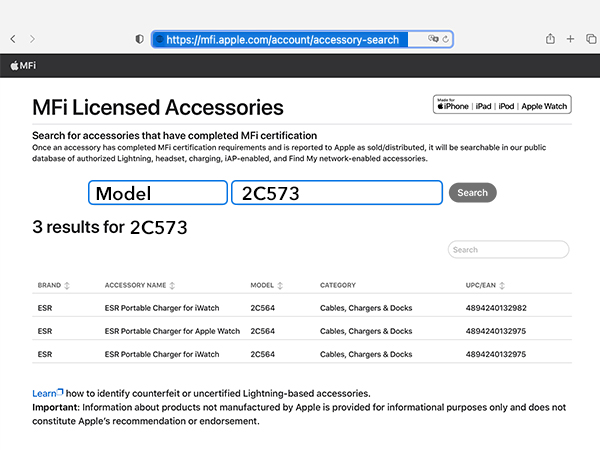600x450 pixels.
Task: Sort by ACCESSORY NAME column arrows
Action: click(x=172, y=285)
